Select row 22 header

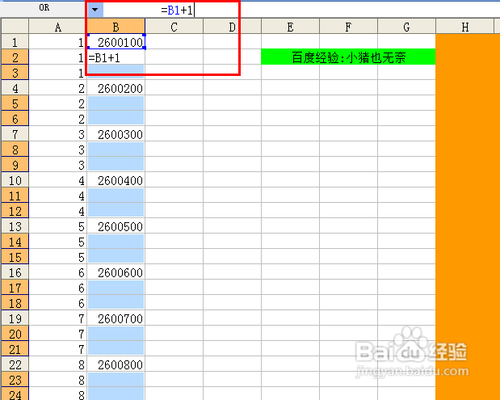click(x=15, y=364)
